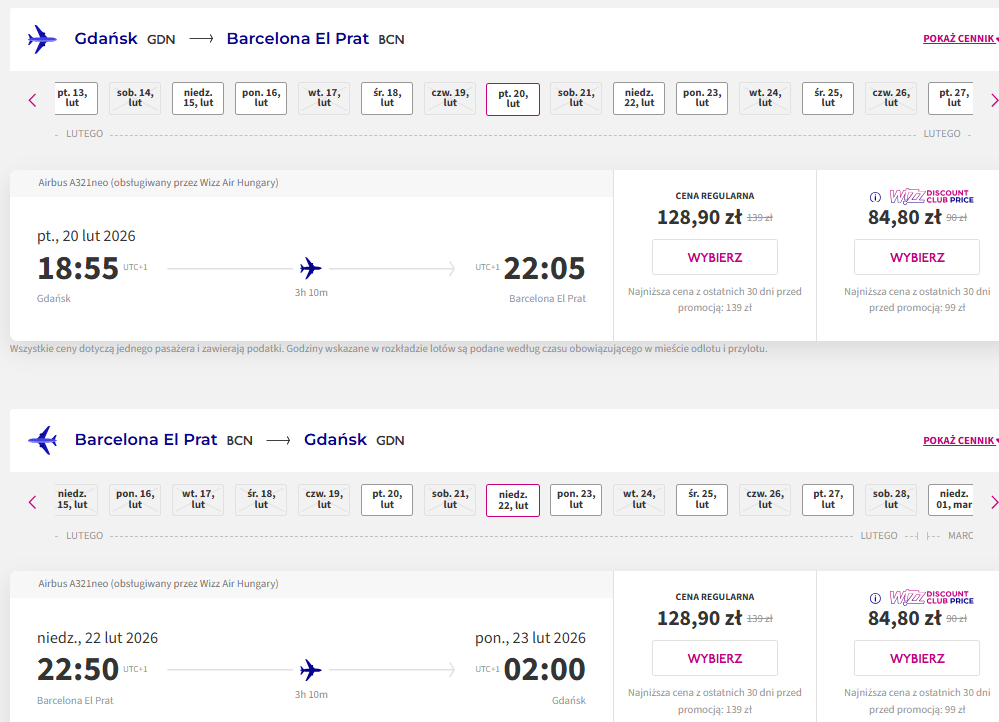Viewport: 999px width, 722px height.
Task: Choose regular price WYBIERZ for outbound flight
Action: click(x=715, y=257)
